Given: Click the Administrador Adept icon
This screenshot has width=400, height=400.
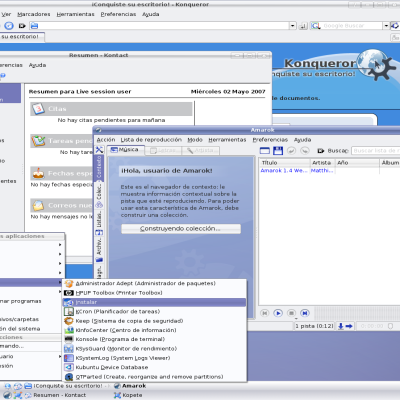Looking at the screenshot, I should 69,283.
